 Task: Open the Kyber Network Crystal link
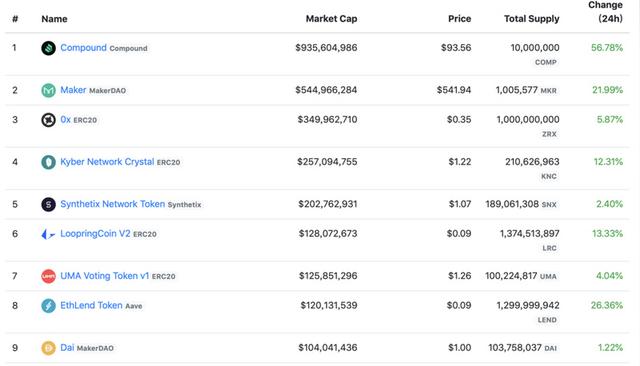107,162
